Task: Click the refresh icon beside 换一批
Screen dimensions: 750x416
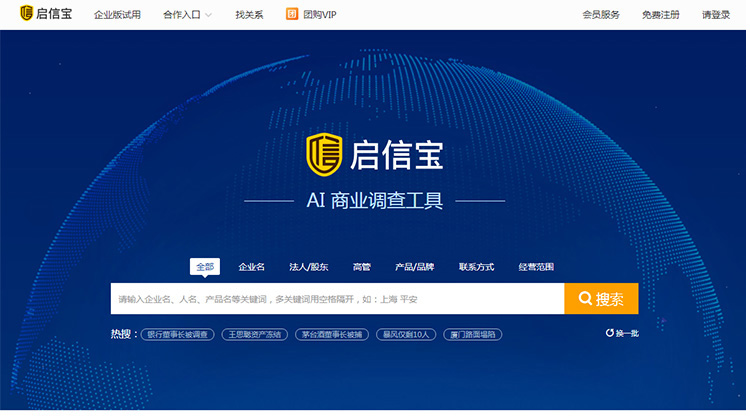Action: (x=609, y=333)
